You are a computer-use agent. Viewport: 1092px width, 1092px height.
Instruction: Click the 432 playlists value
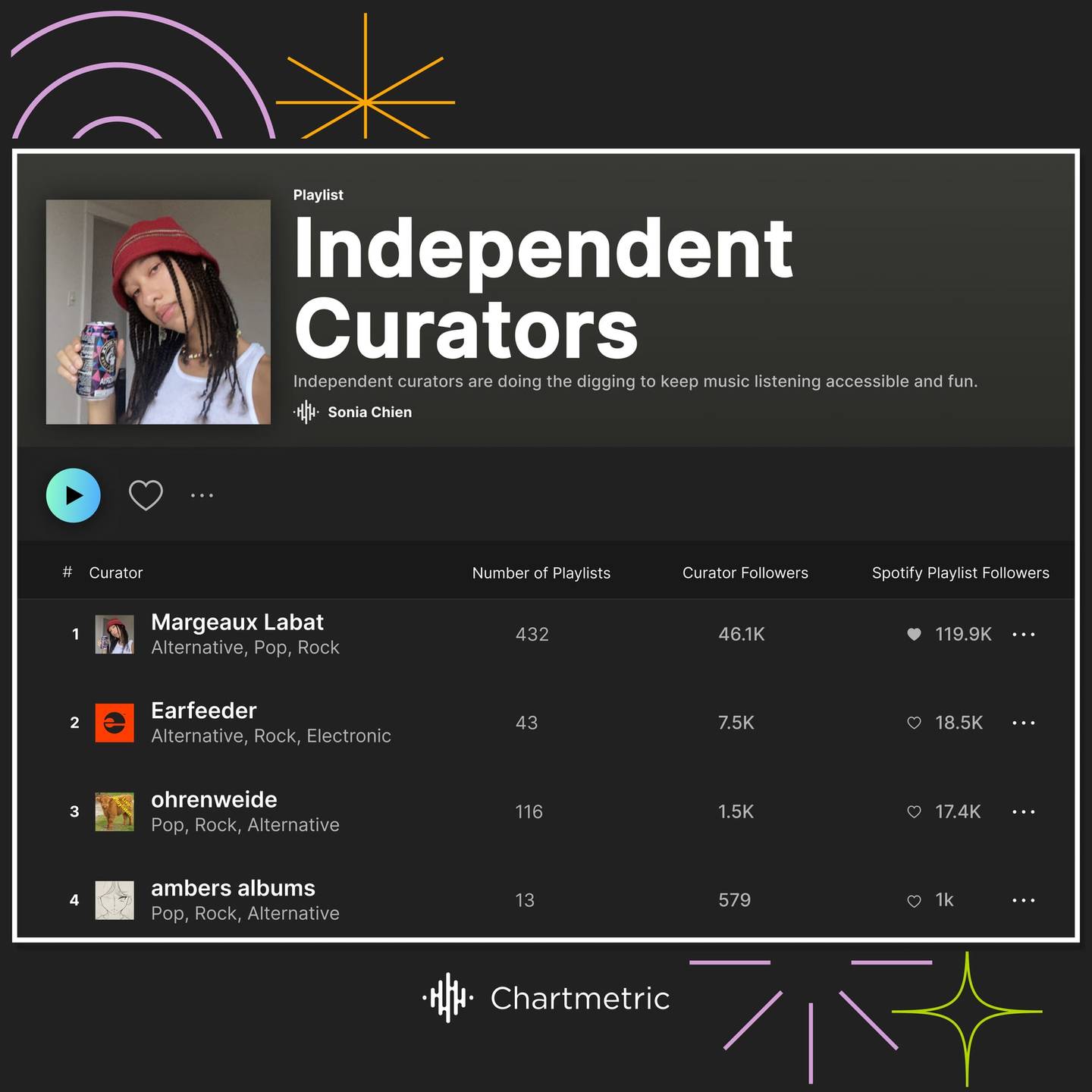[x=532, y=634]
